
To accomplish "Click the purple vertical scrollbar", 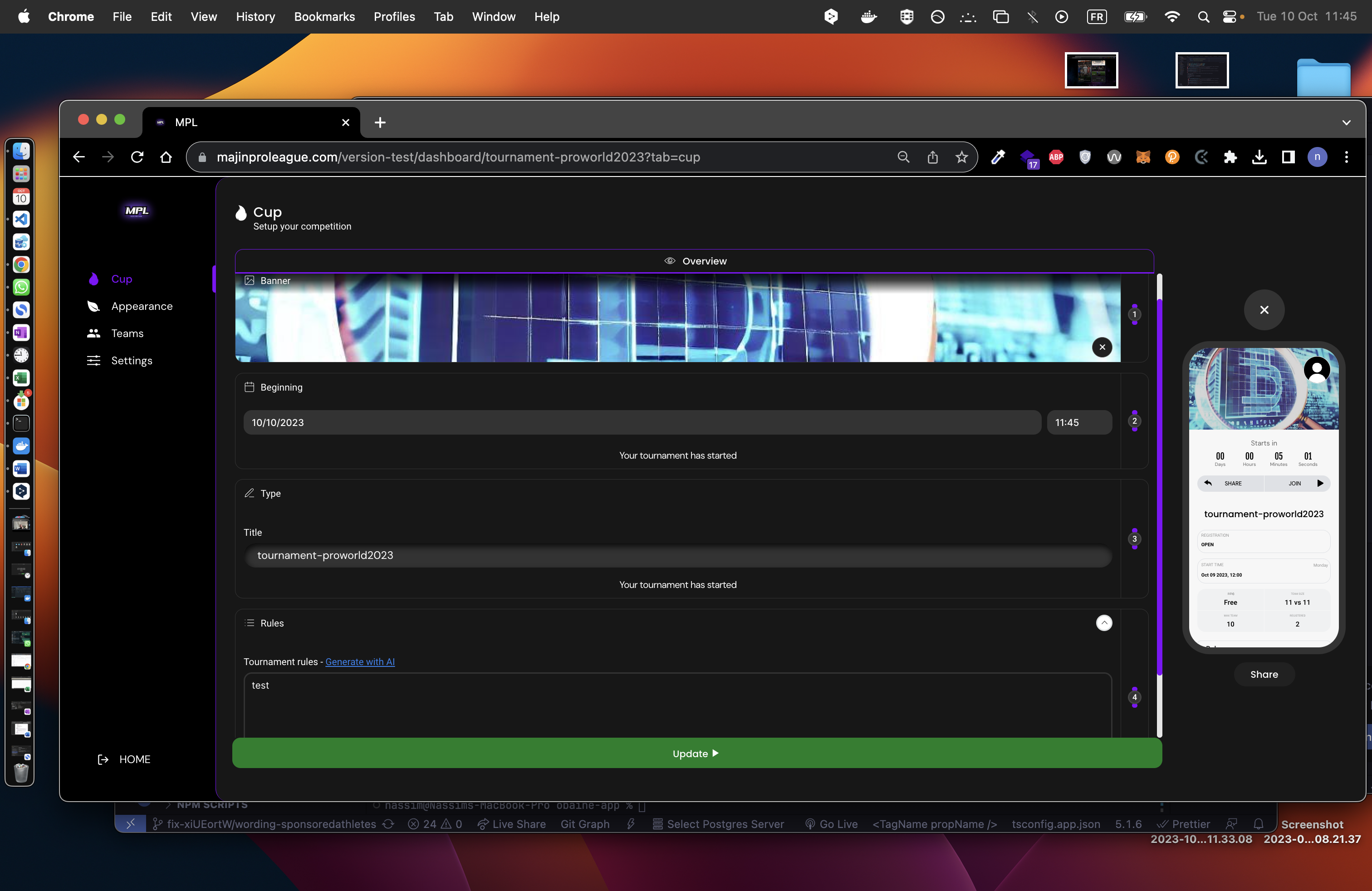I will pyautogui.click(x=1159, y=487).
